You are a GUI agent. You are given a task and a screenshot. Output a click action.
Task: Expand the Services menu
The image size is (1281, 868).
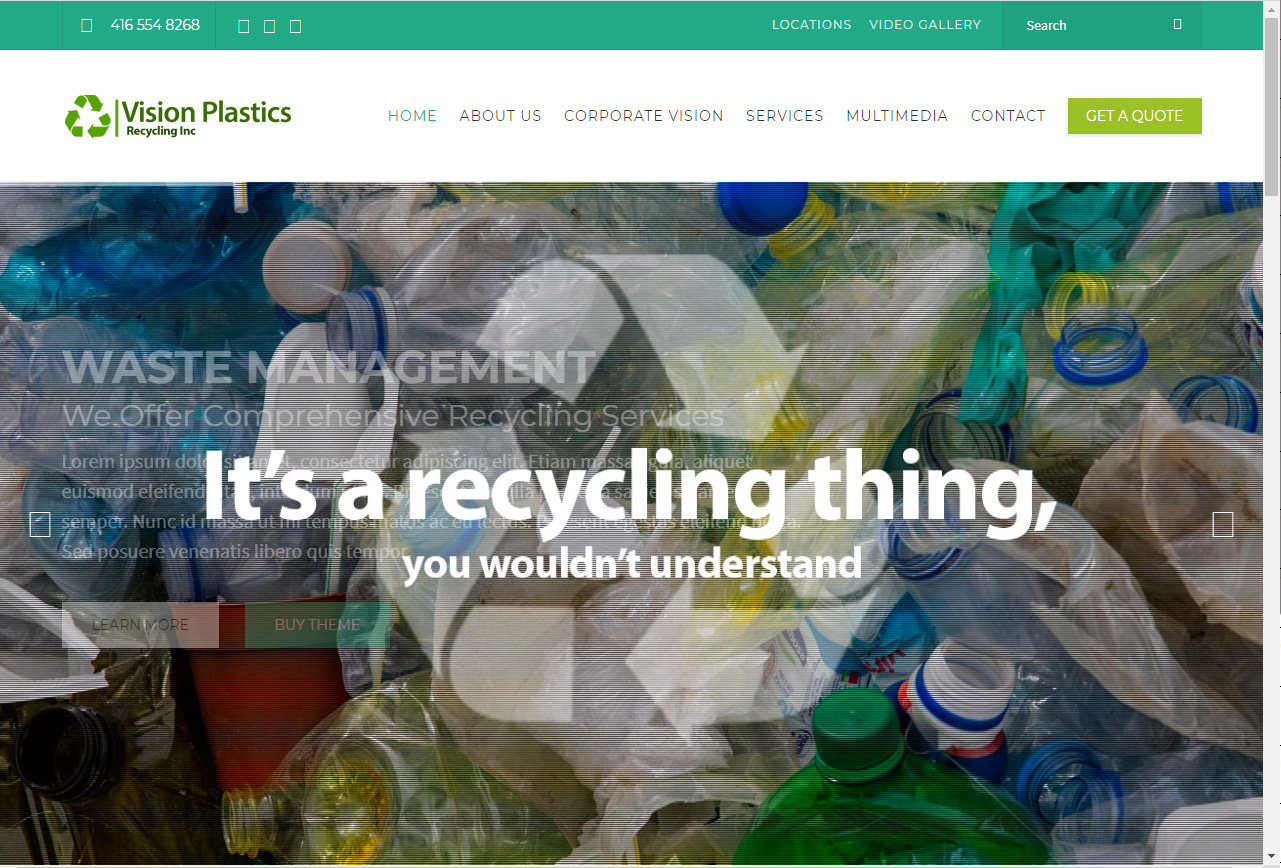click(785, 116)
